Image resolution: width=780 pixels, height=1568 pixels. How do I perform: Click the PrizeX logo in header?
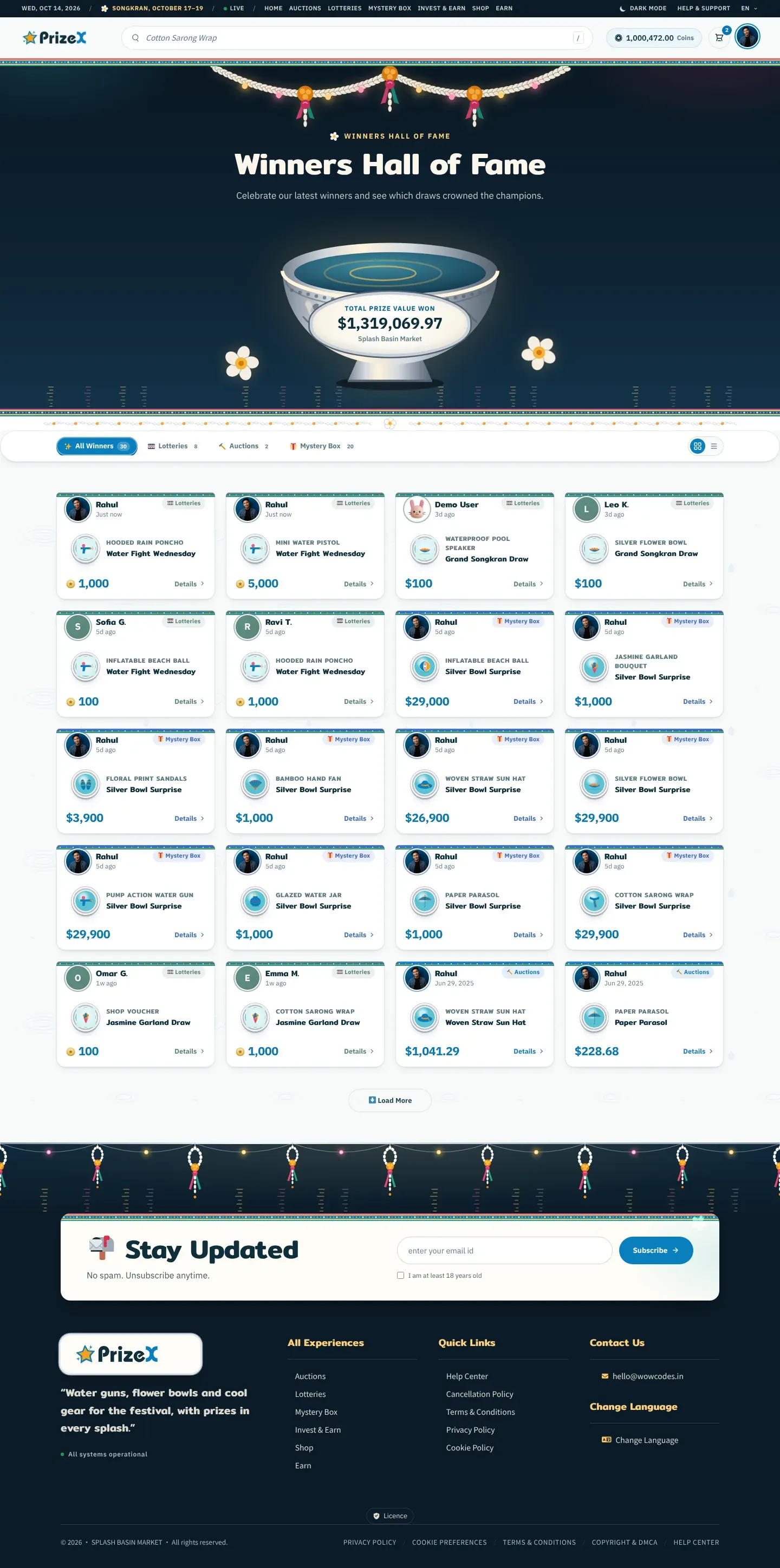(55, 38)
